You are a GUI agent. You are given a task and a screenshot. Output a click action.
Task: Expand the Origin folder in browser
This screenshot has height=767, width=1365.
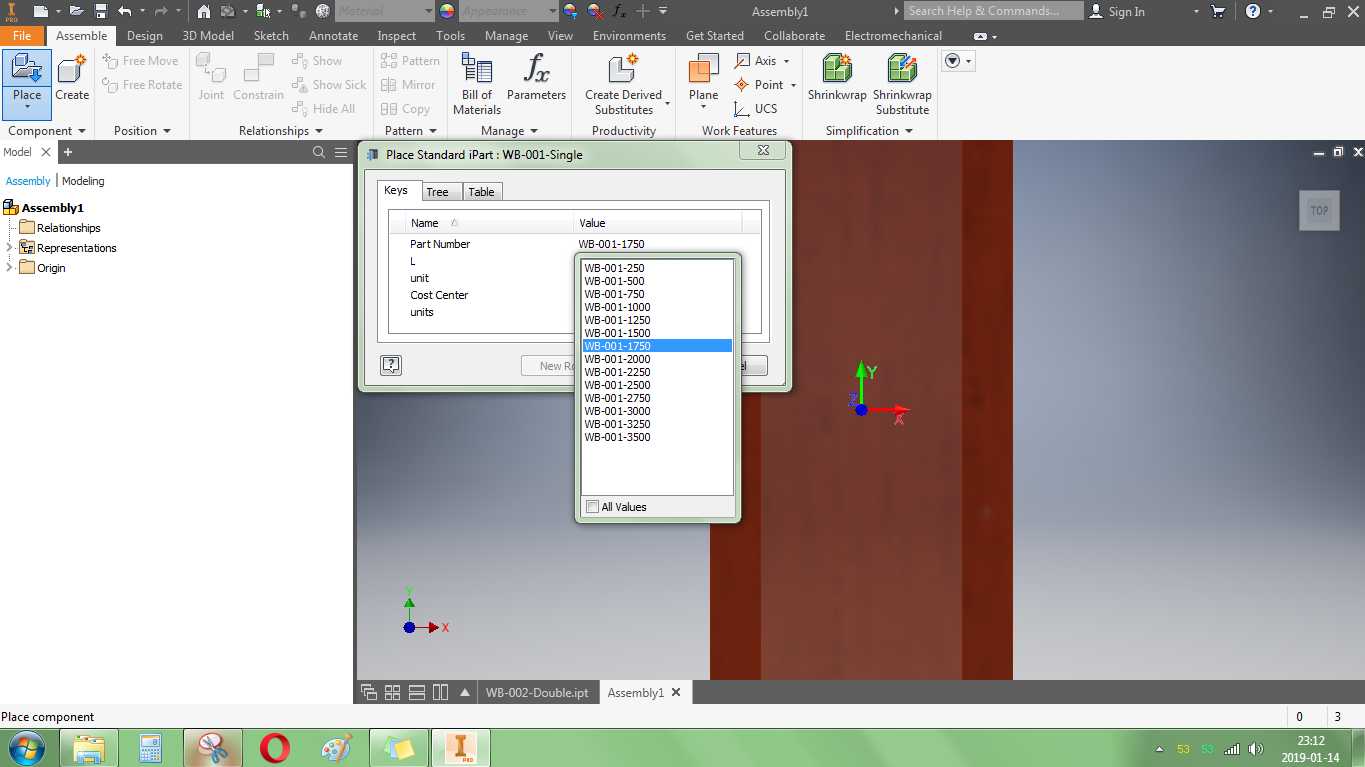click(x=10, y=268)
